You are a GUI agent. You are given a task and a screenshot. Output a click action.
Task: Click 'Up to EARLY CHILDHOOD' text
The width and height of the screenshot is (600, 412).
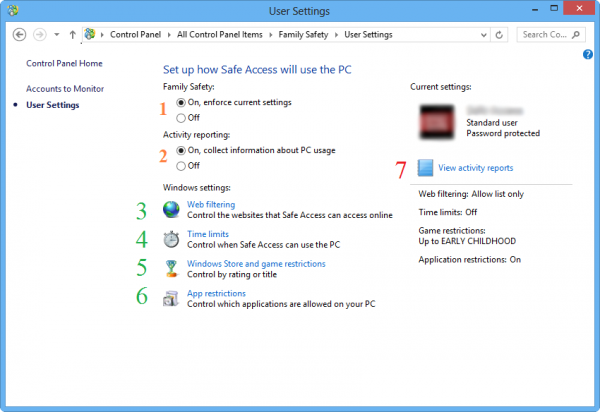[467, 241]
